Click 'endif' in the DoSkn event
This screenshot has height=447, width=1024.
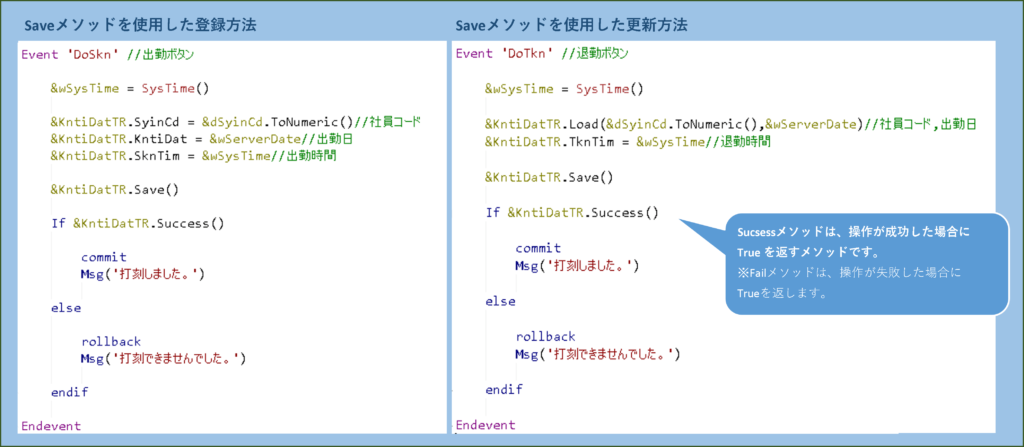pos(69,392)
